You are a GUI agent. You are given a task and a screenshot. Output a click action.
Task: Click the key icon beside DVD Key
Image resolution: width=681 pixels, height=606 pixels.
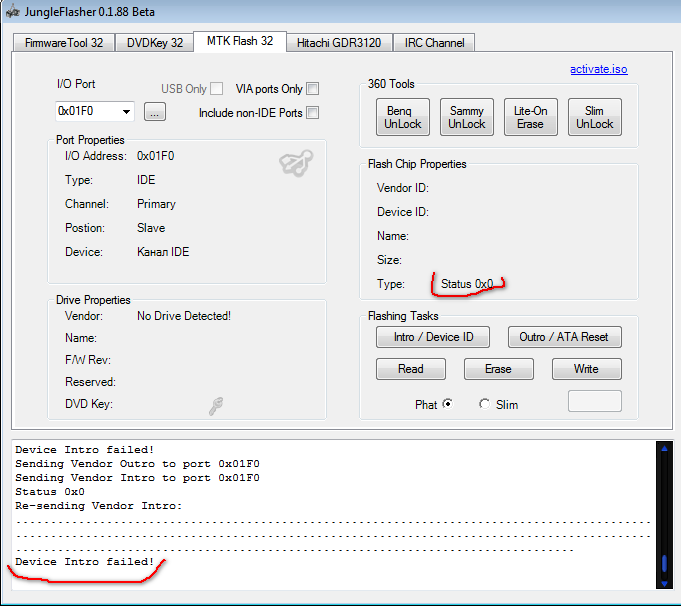click(x=216, y=406)
